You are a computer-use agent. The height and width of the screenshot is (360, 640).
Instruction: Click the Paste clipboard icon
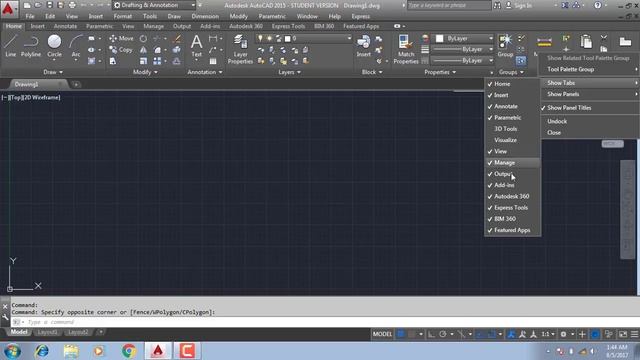pyautogui.click(x=586, y=42)
